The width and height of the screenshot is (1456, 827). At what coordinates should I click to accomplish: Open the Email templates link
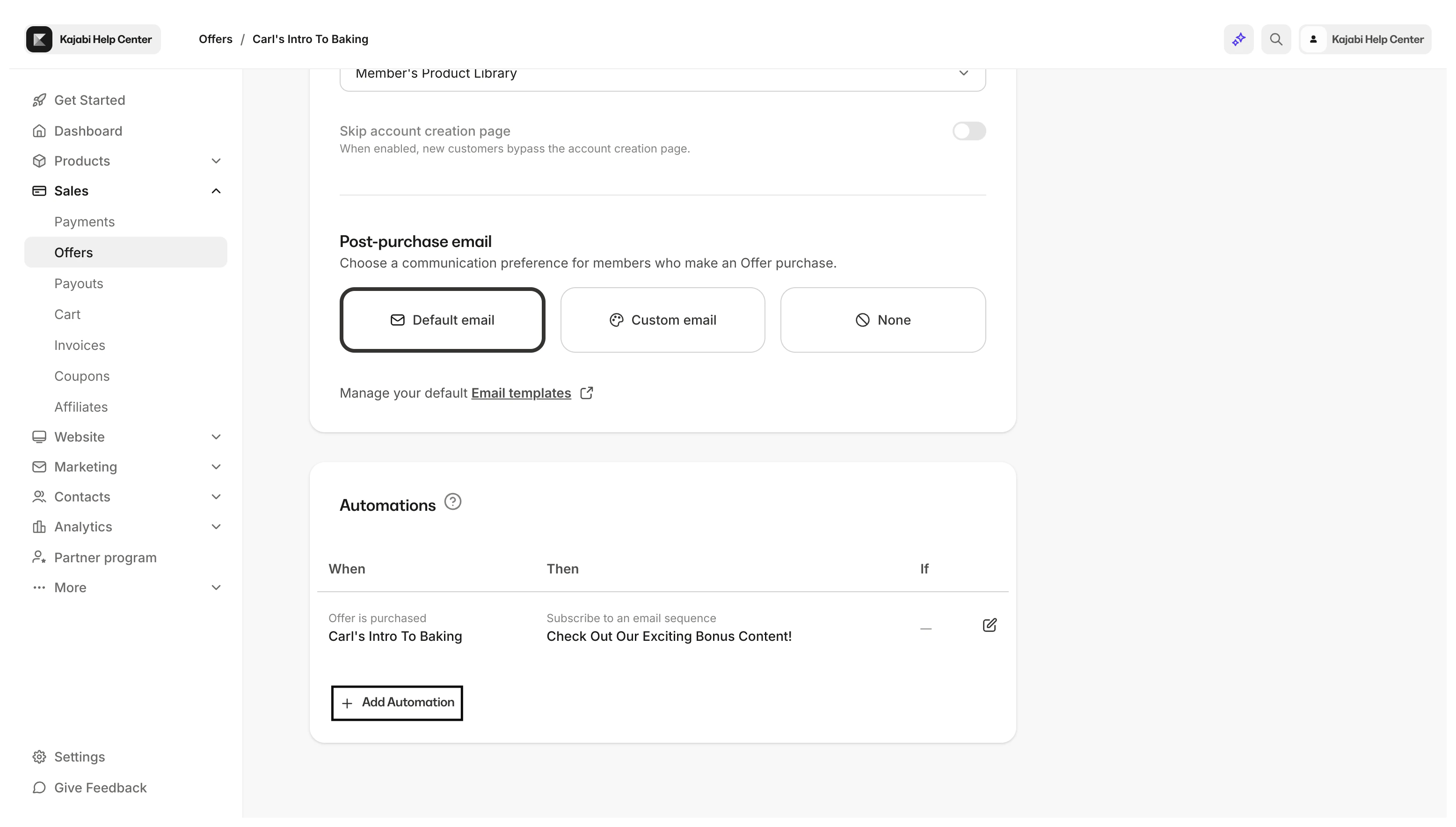pos(520,392)
